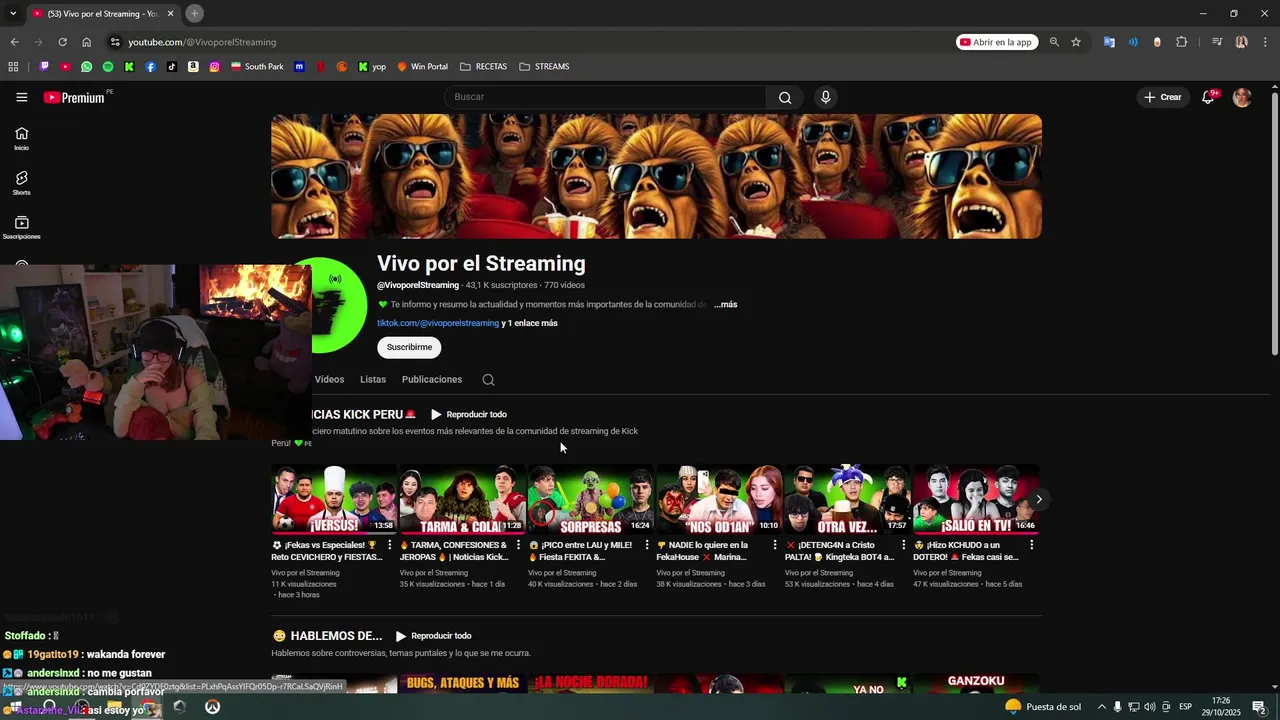1280x720 pixels.
Task: Open browser zoom magnifier icon
Action: [1054, 42]
